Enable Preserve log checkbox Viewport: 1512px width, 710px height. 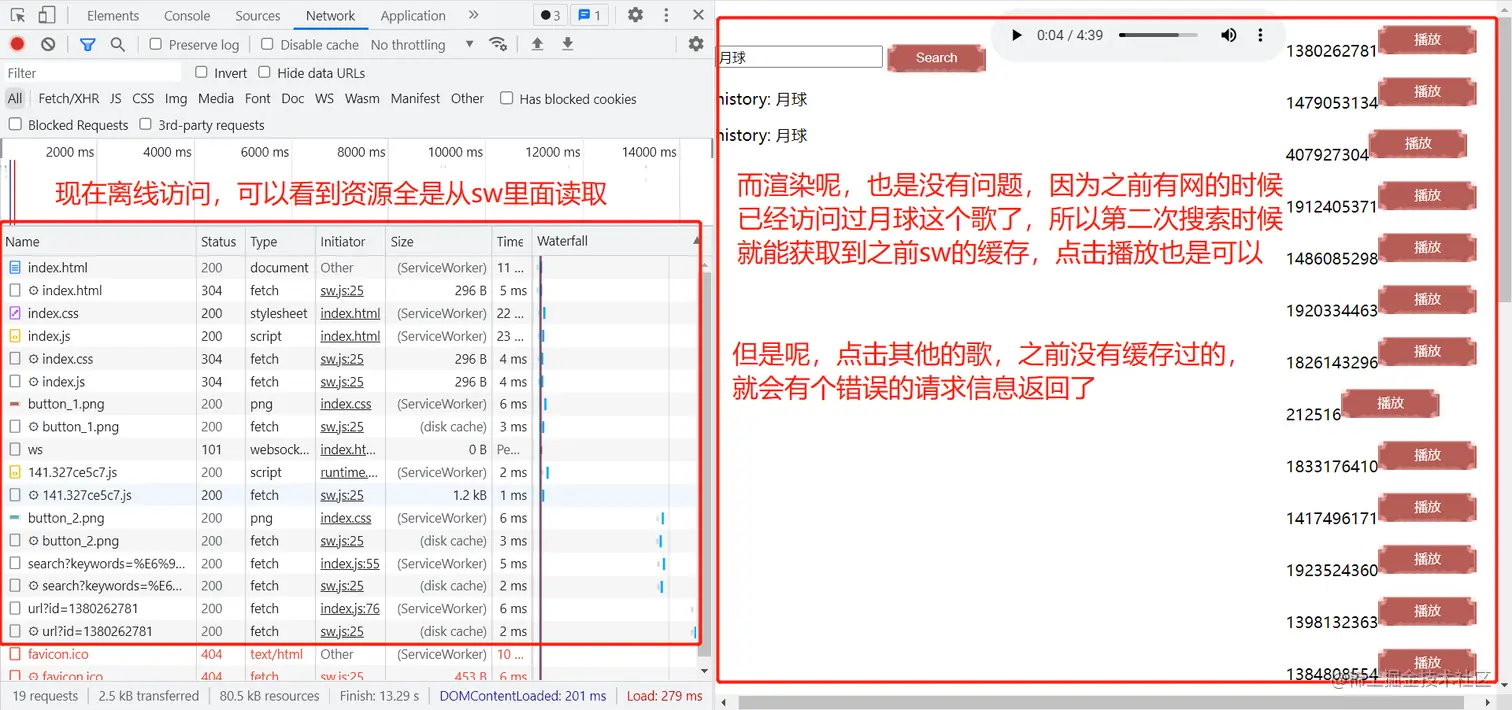point(156,44)
